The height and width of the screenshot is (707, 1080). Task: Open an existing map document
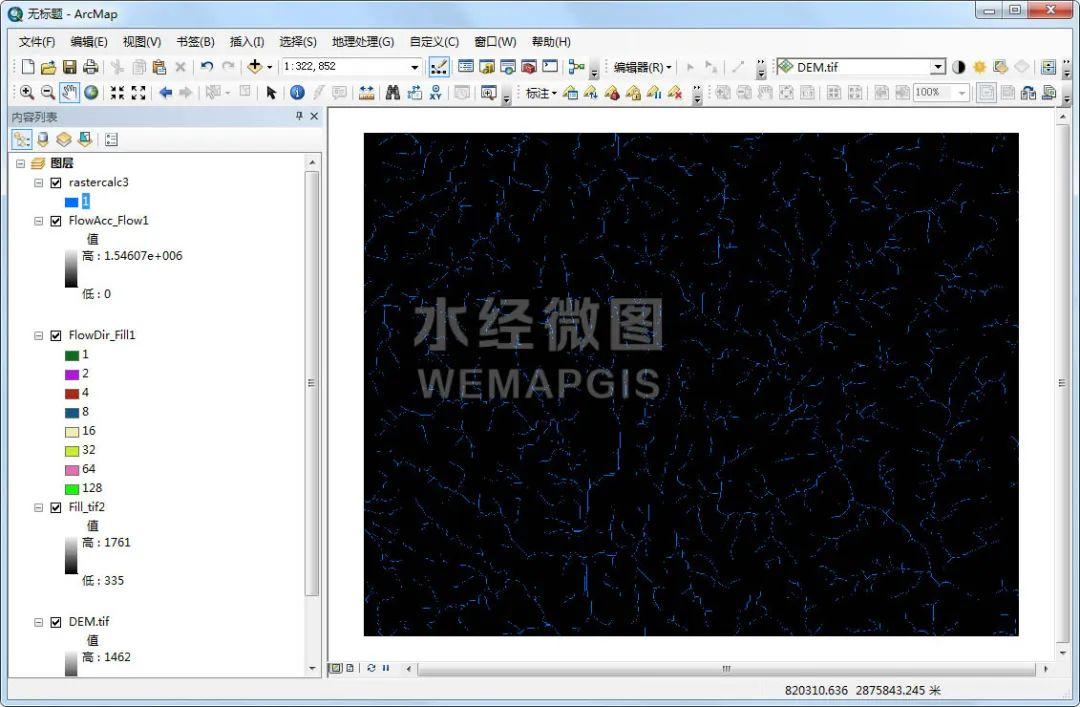(x=48, y=67)
